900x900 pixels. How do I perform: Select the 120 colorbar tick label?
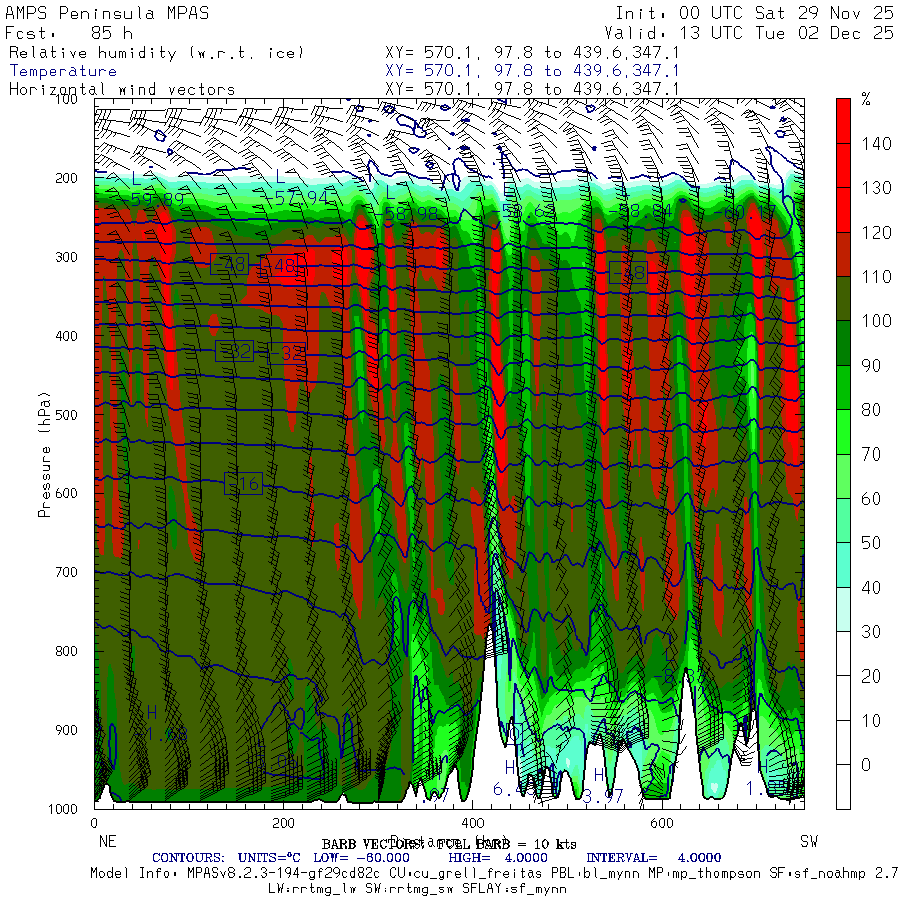pos(876,232)
